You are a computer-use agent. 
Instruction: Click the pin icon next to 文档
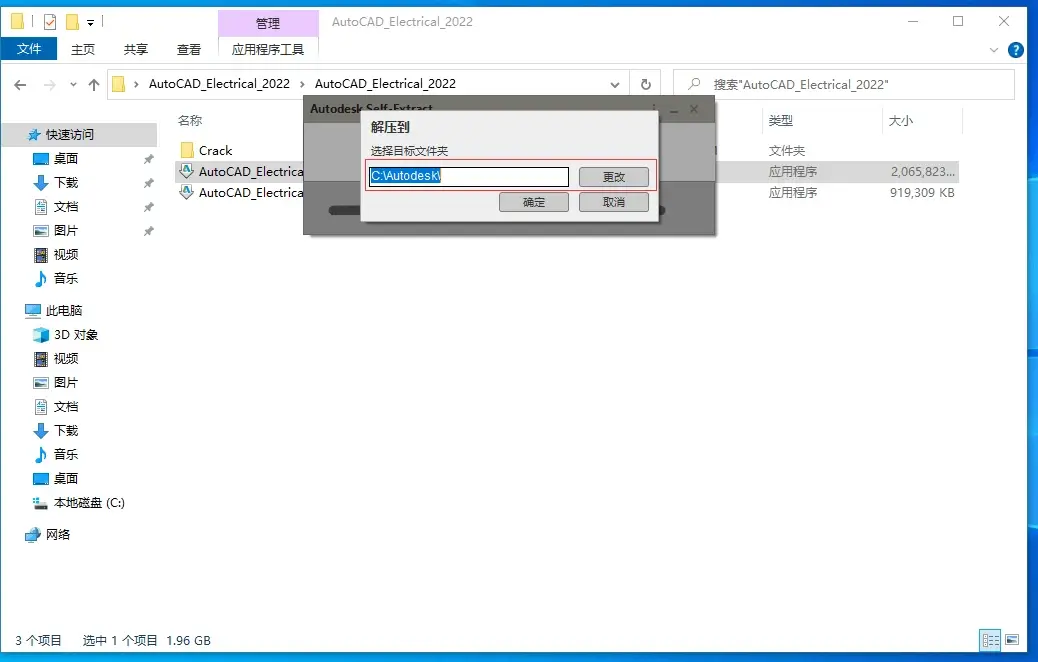148,207
